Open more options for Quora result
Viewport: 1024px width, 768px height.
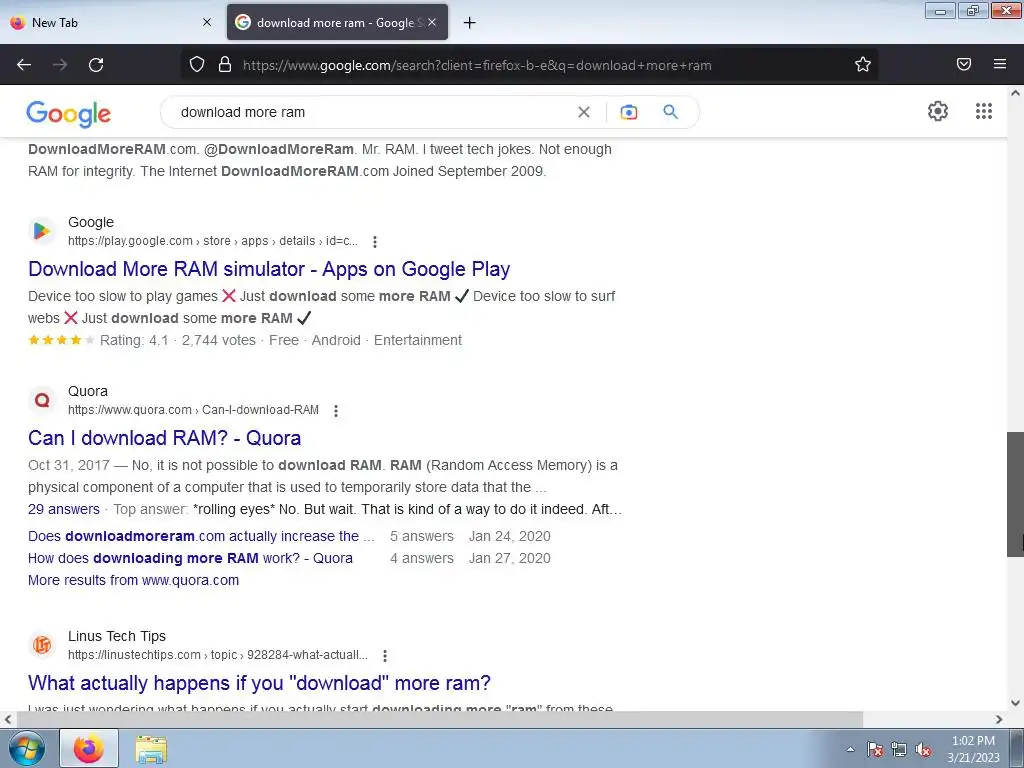pos(336,411)
